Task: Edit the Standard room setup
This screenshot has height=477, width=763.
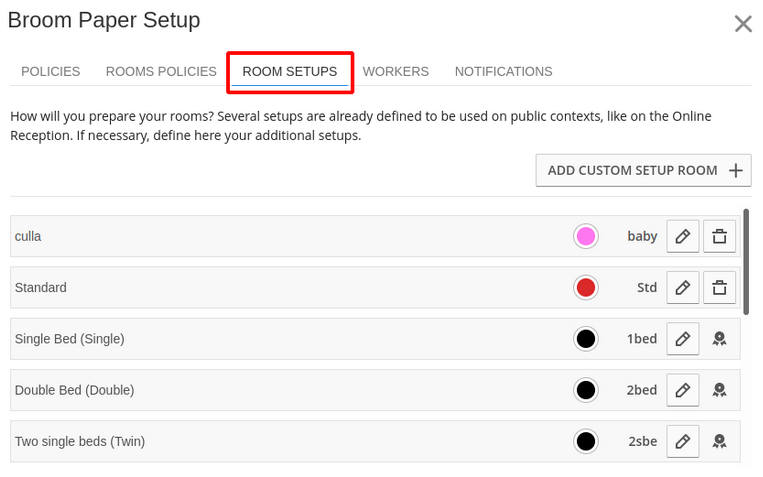Action: coord(682,288)
